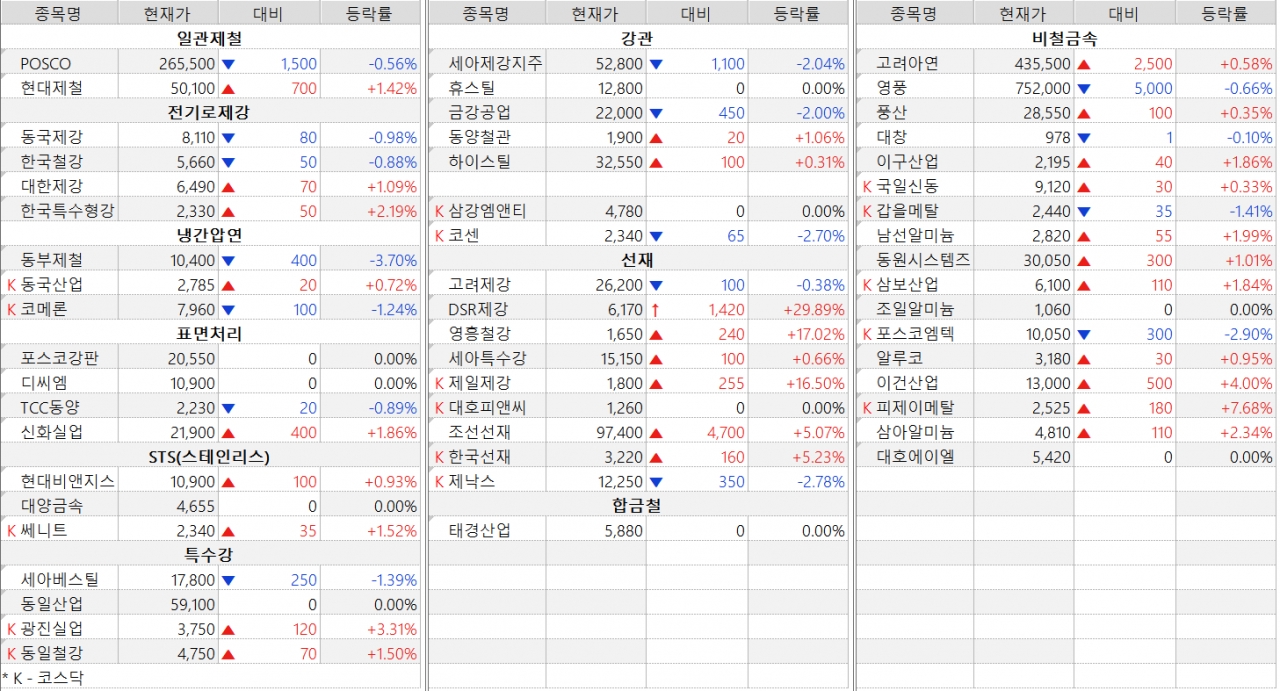The image size is (1280, 691).
Task: Click the 선재 group heading
Action: click(x=638, y=260)
